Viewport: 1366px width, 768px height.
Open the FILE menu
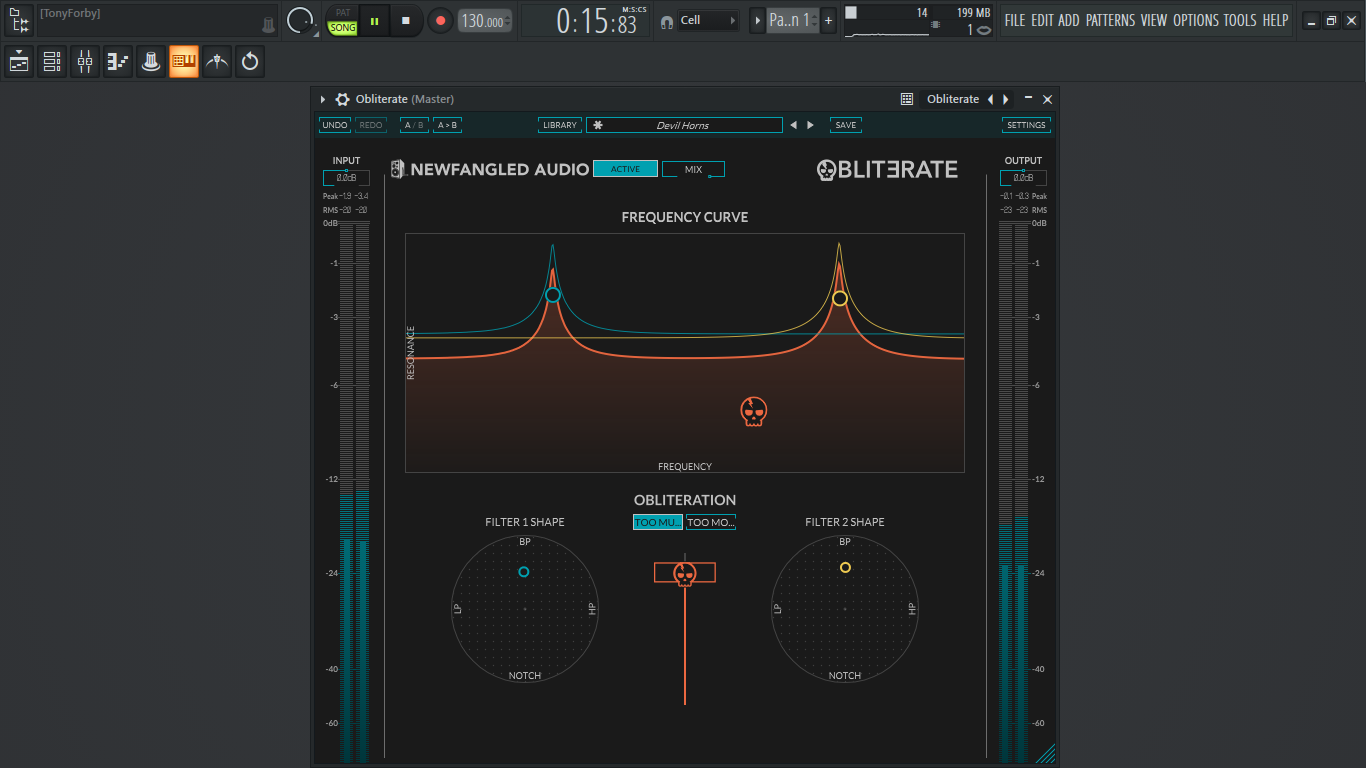[x=1015, y=20]
